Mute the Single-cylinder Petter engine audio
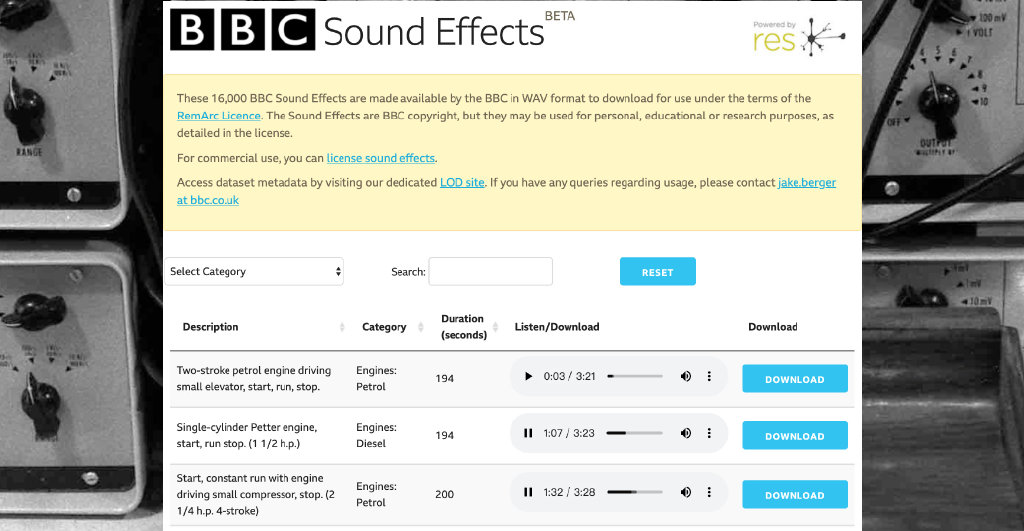 pos(686,434)
